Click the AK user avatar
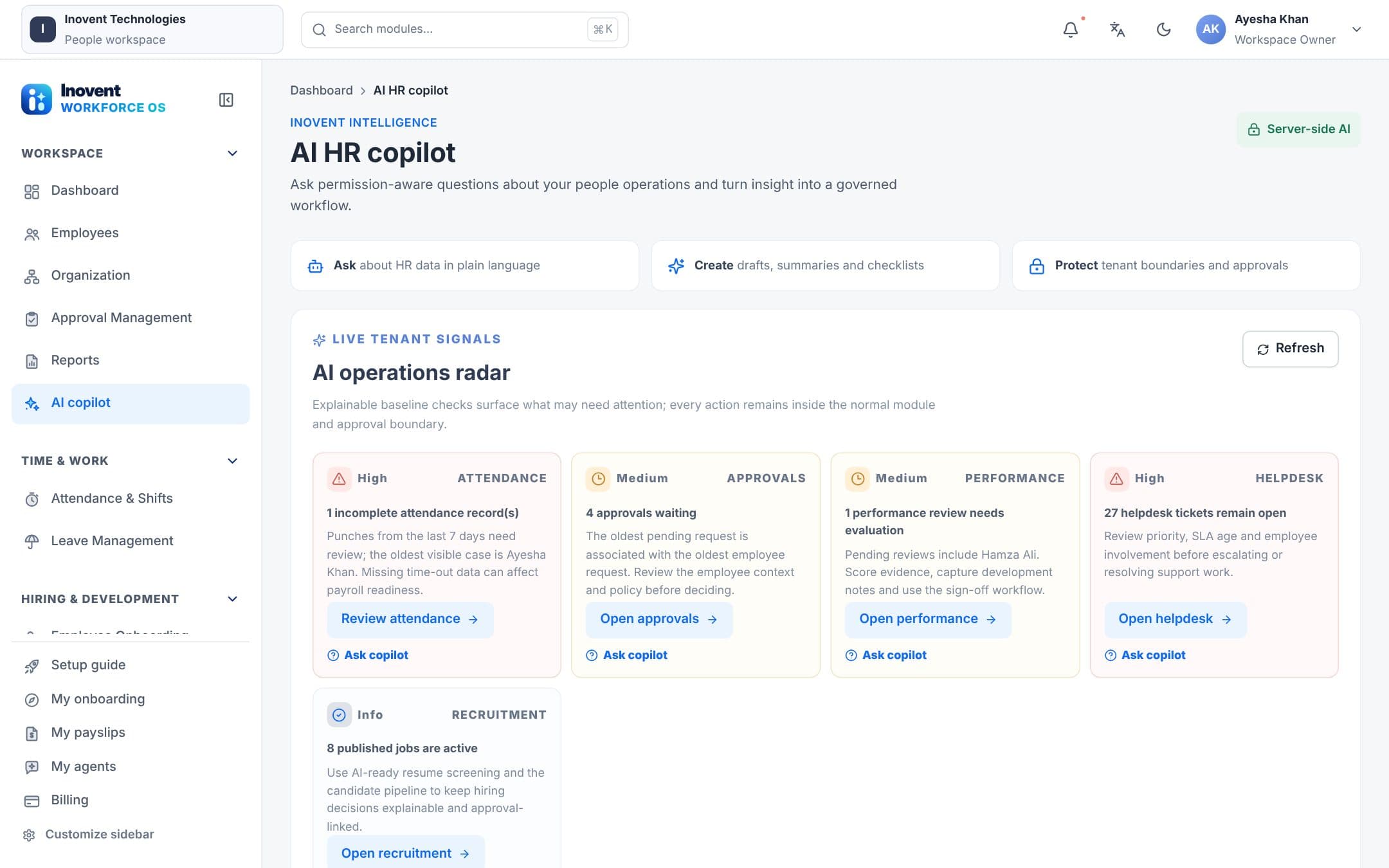The height and width of the screenshot is (868, 1389). [x=1210, y=30]
